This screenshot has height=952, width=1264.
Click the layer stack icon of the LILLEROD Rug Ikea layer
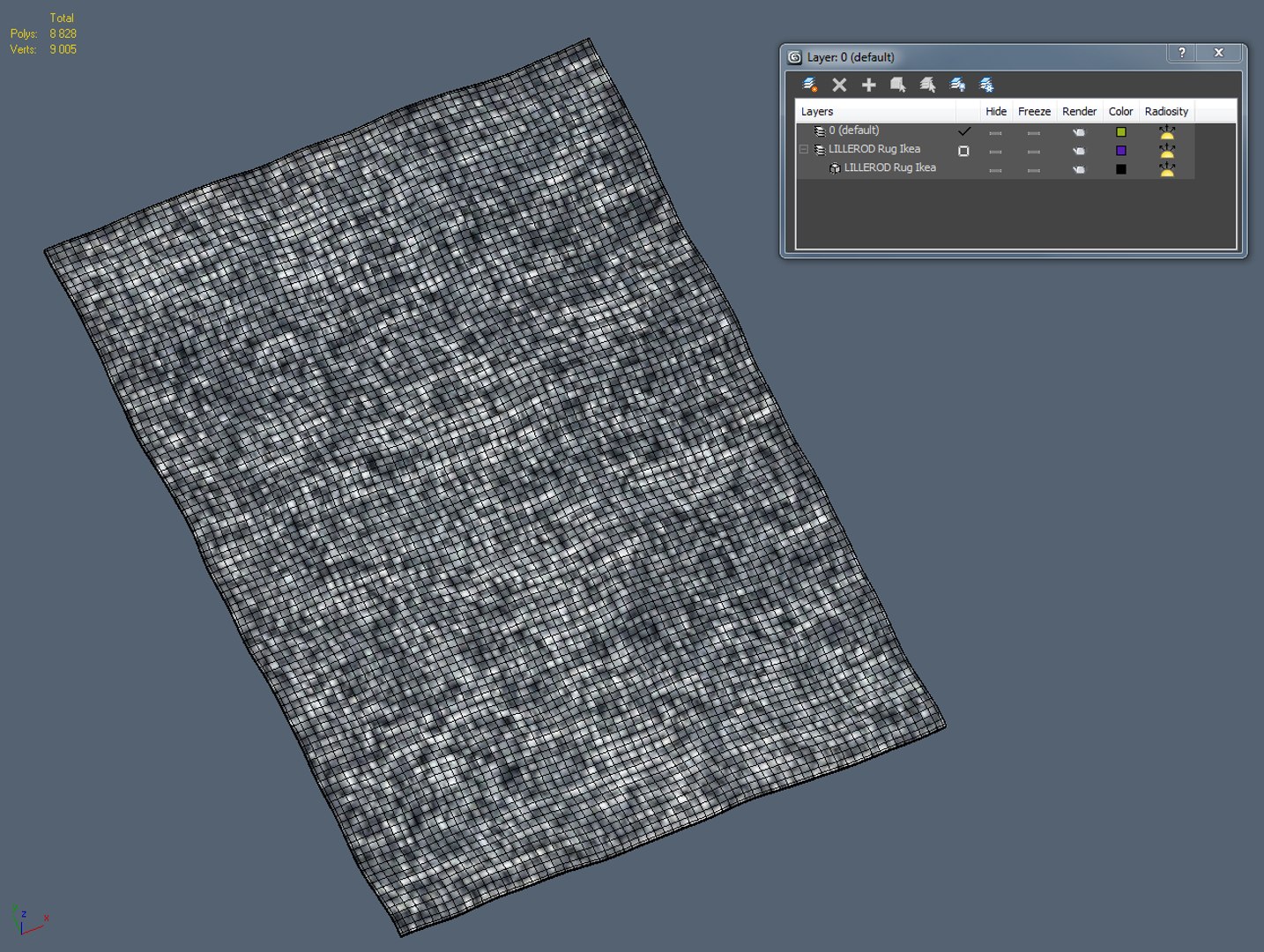pos(820,150)
